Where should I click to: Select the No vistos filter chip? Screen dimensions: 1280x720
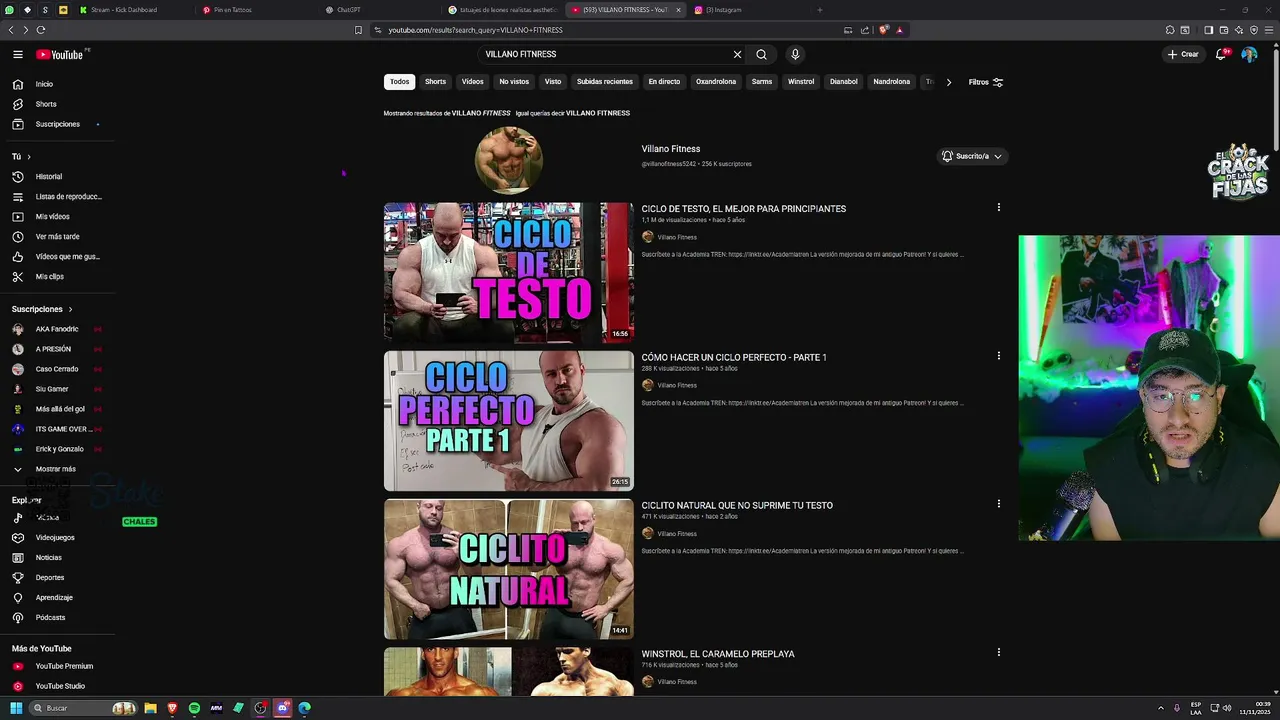click(514, 82)
